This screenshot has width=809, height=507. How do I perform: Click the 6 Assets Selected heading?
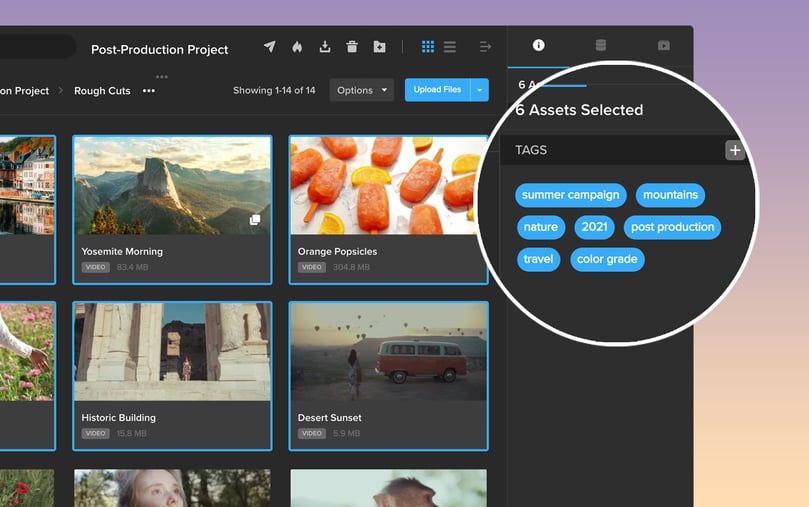579,110
